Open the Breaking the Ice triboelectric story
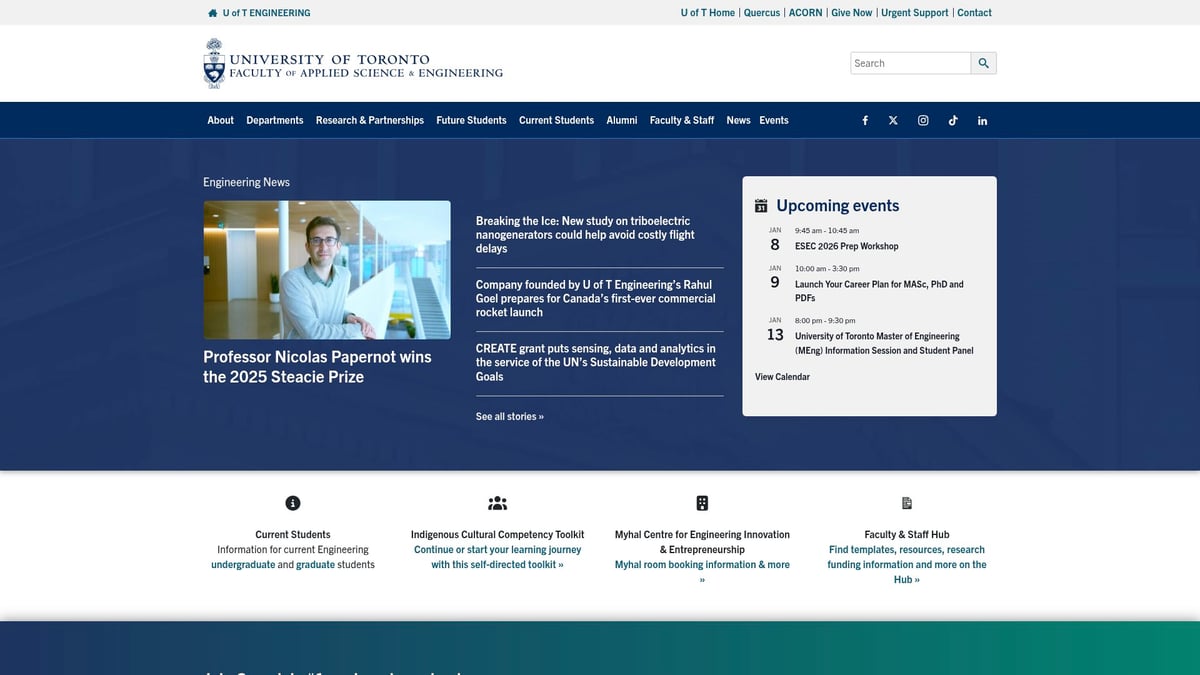 pyautogui.click(x=585, y=235)
